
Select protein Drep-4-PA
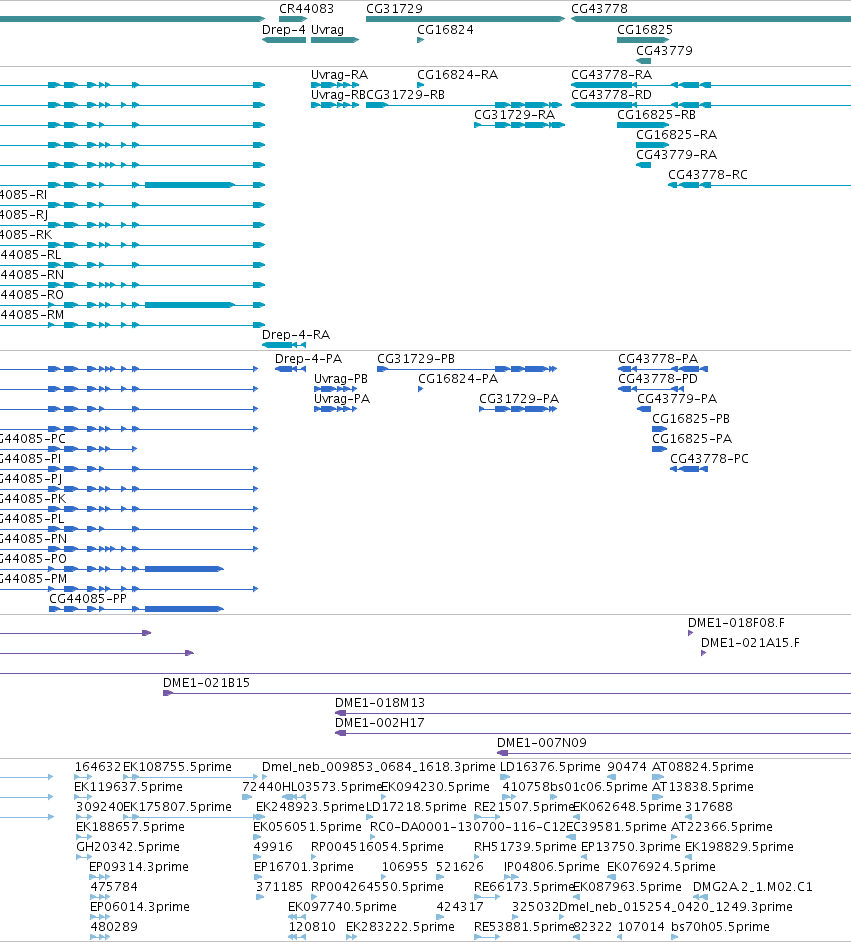308,359
